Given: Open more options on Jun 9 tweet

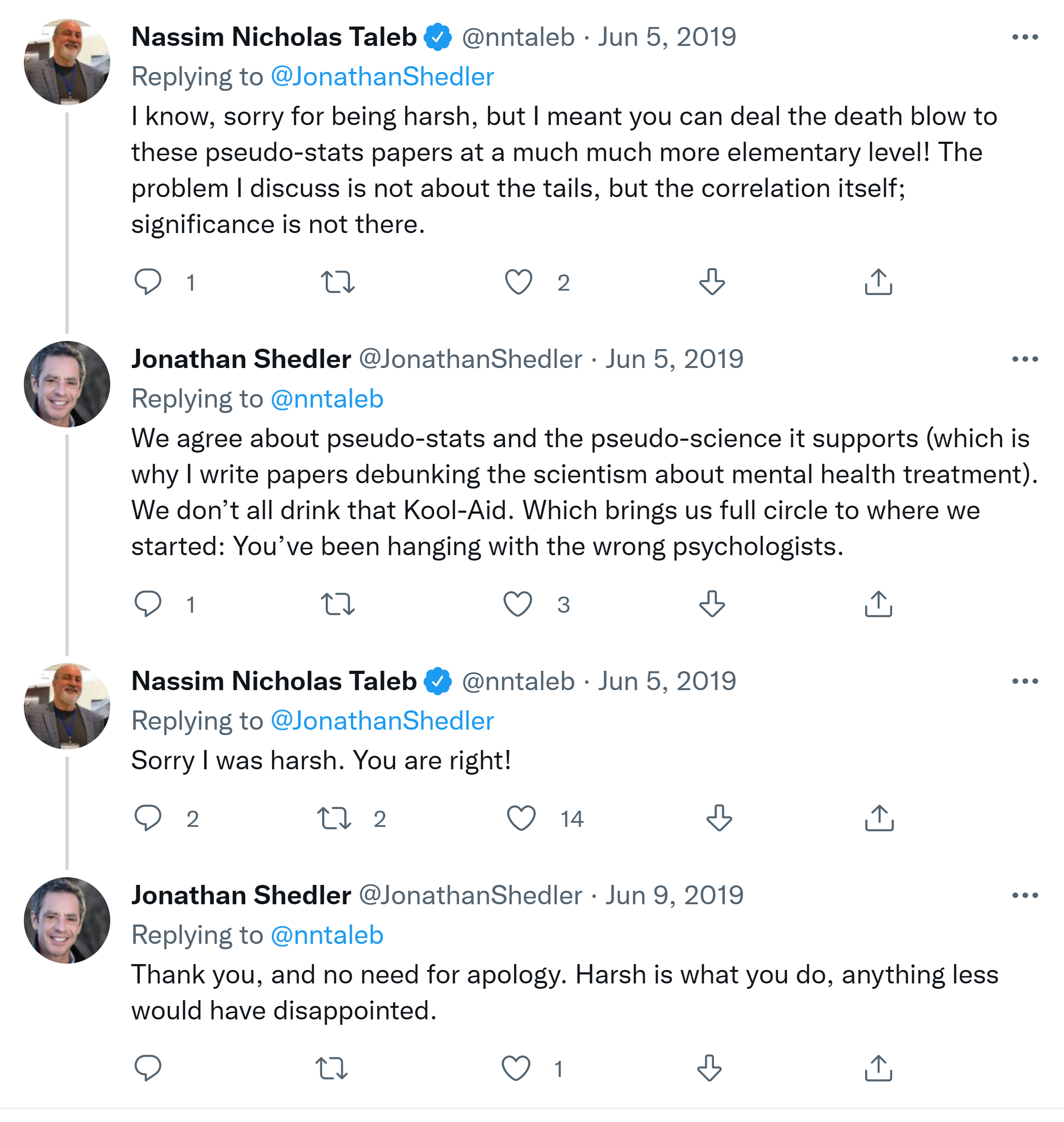Looking at the screenshot, I should (x=1024, y=896).
